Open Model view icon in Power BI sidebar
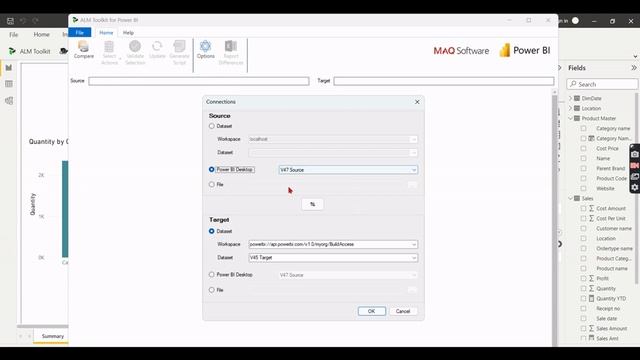This screenshot has width=640, height=360. (9, 100)
